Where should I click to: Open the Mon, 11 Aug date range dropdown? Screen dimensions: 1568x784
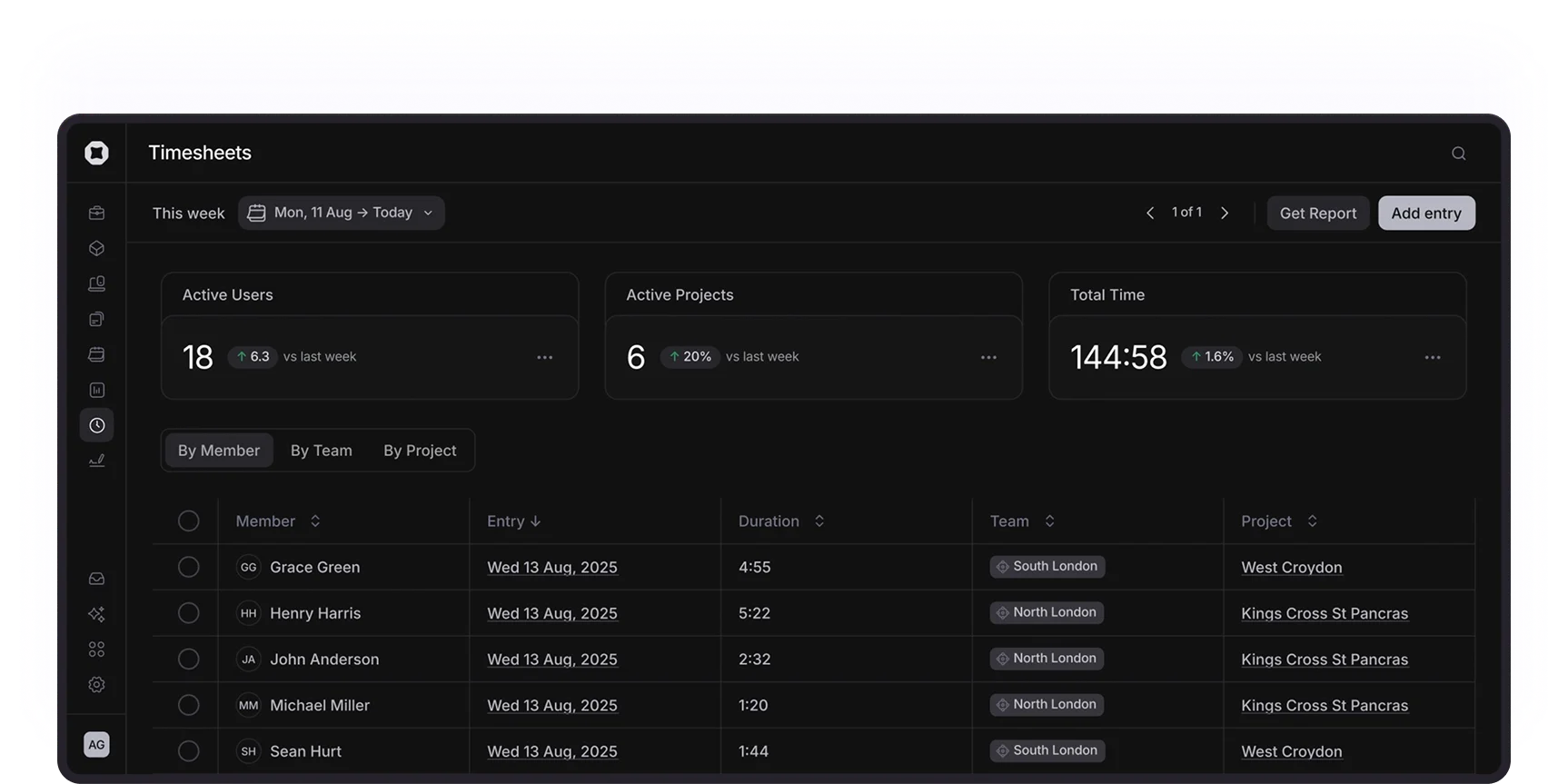click(342, 213)
